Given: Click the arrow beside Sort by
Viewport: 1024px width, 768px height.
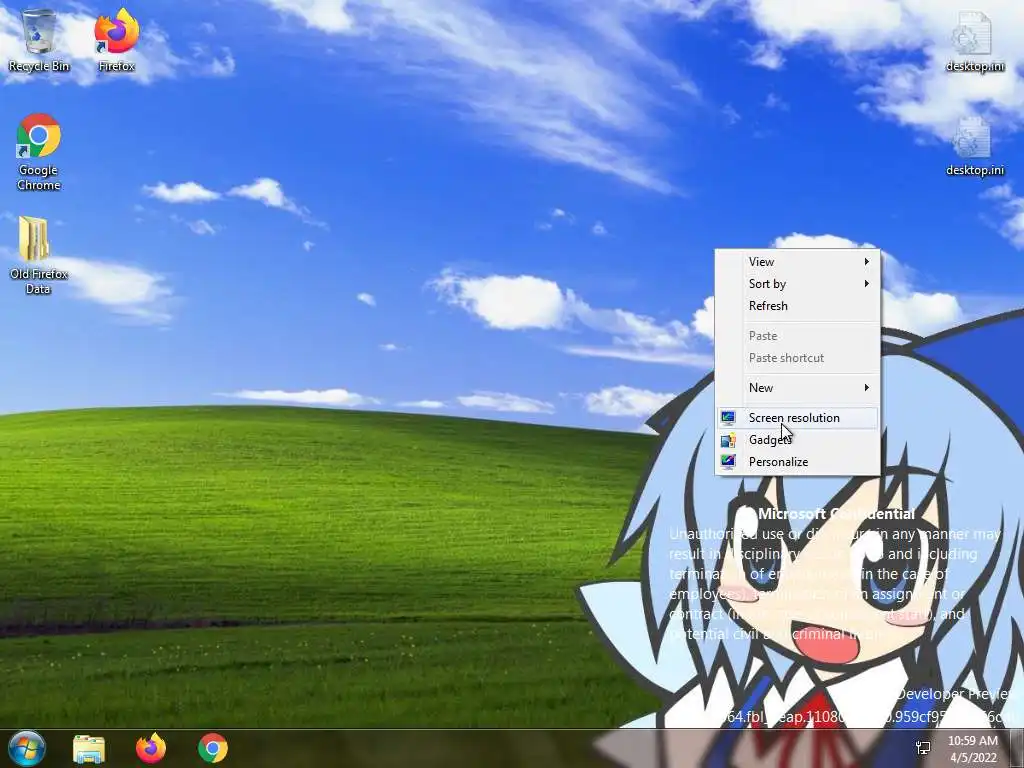Looking at the screenshot, I should coord(867,284).
